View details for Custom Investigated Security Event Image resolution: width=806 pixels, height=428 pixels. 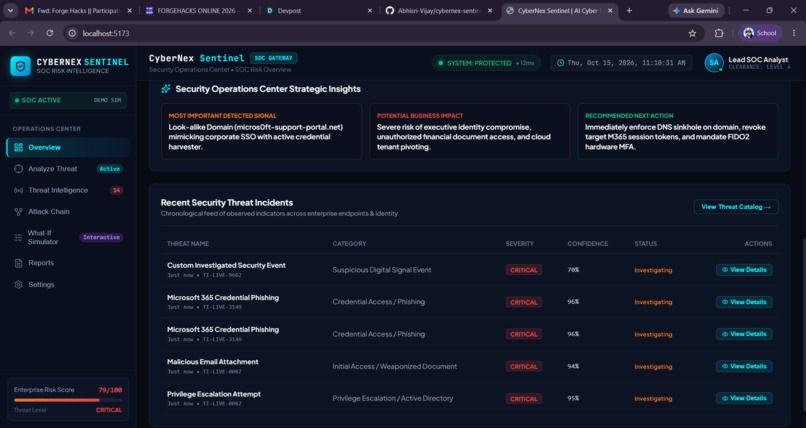tap(744, 270)
